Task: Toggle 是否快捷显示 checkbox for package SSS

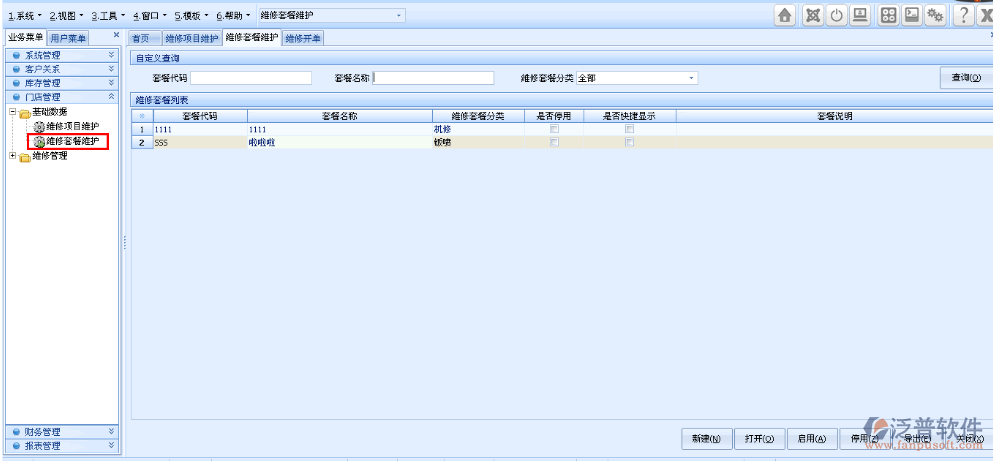Action: point(629,142)
